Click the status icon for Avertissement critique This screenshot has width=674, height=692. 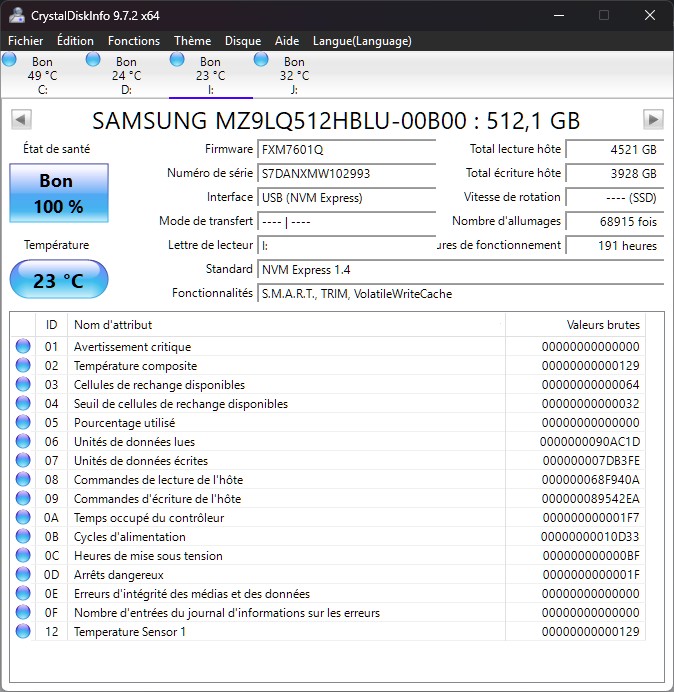(23, 347)
